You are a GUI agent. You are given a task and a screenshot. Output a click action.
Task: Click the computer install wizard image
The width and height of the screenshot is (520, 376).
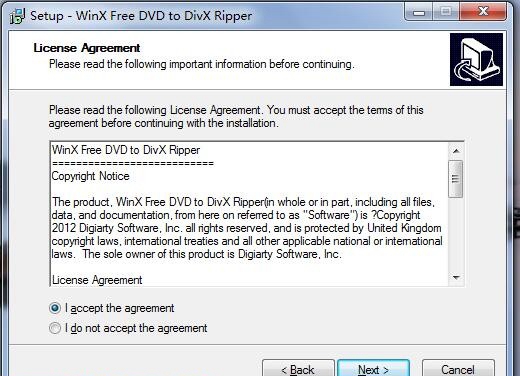(476, 59)
